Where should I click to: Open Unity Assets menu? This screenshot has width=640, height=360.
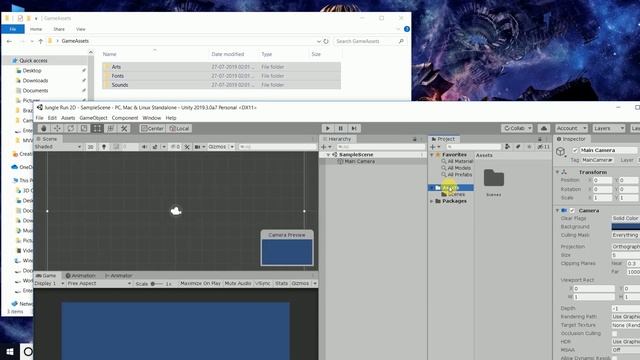pyautogui.click(x=68, y=118)
